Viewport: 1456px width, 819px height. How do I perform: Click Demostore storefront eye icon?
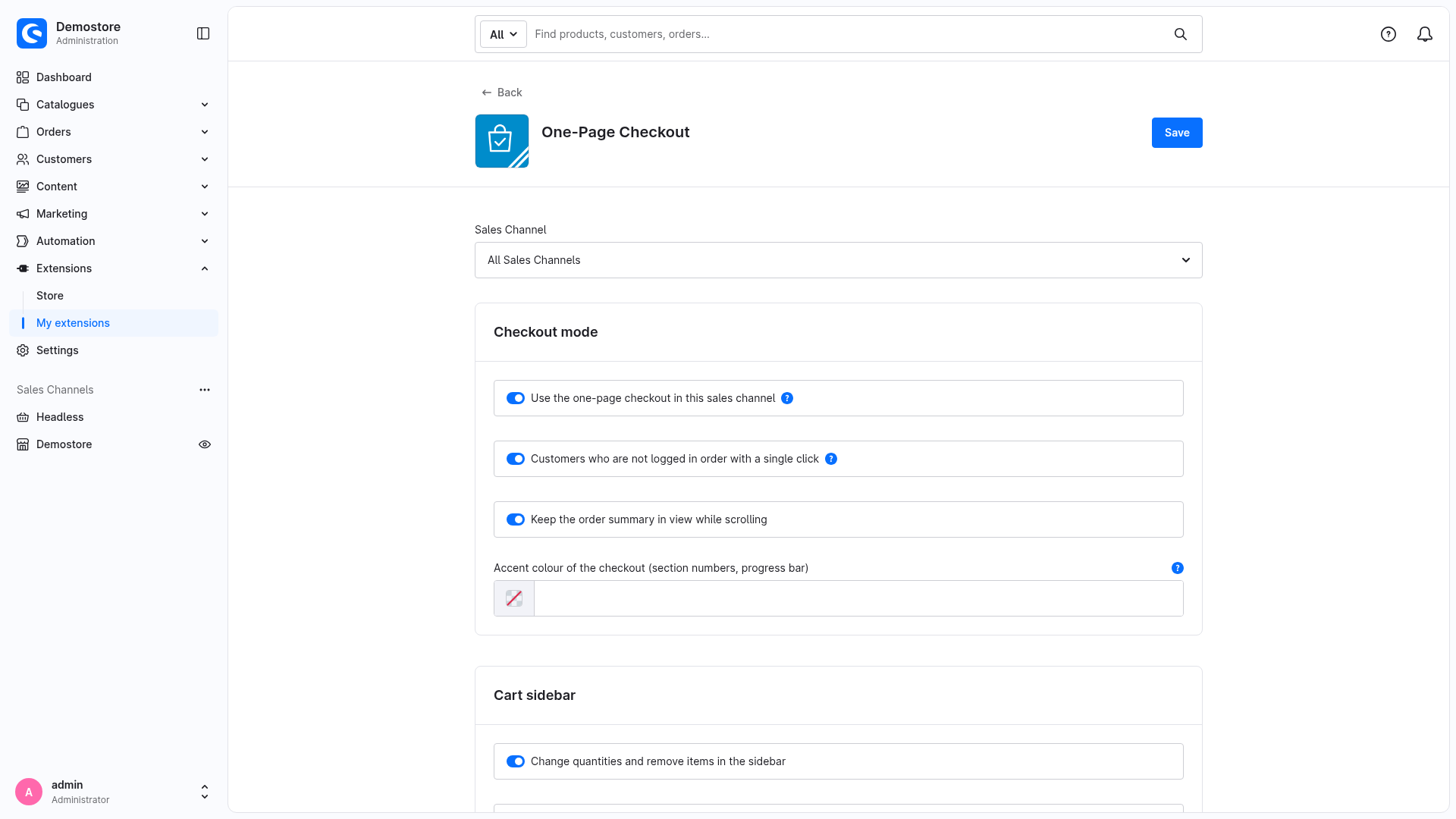[205, 444]
